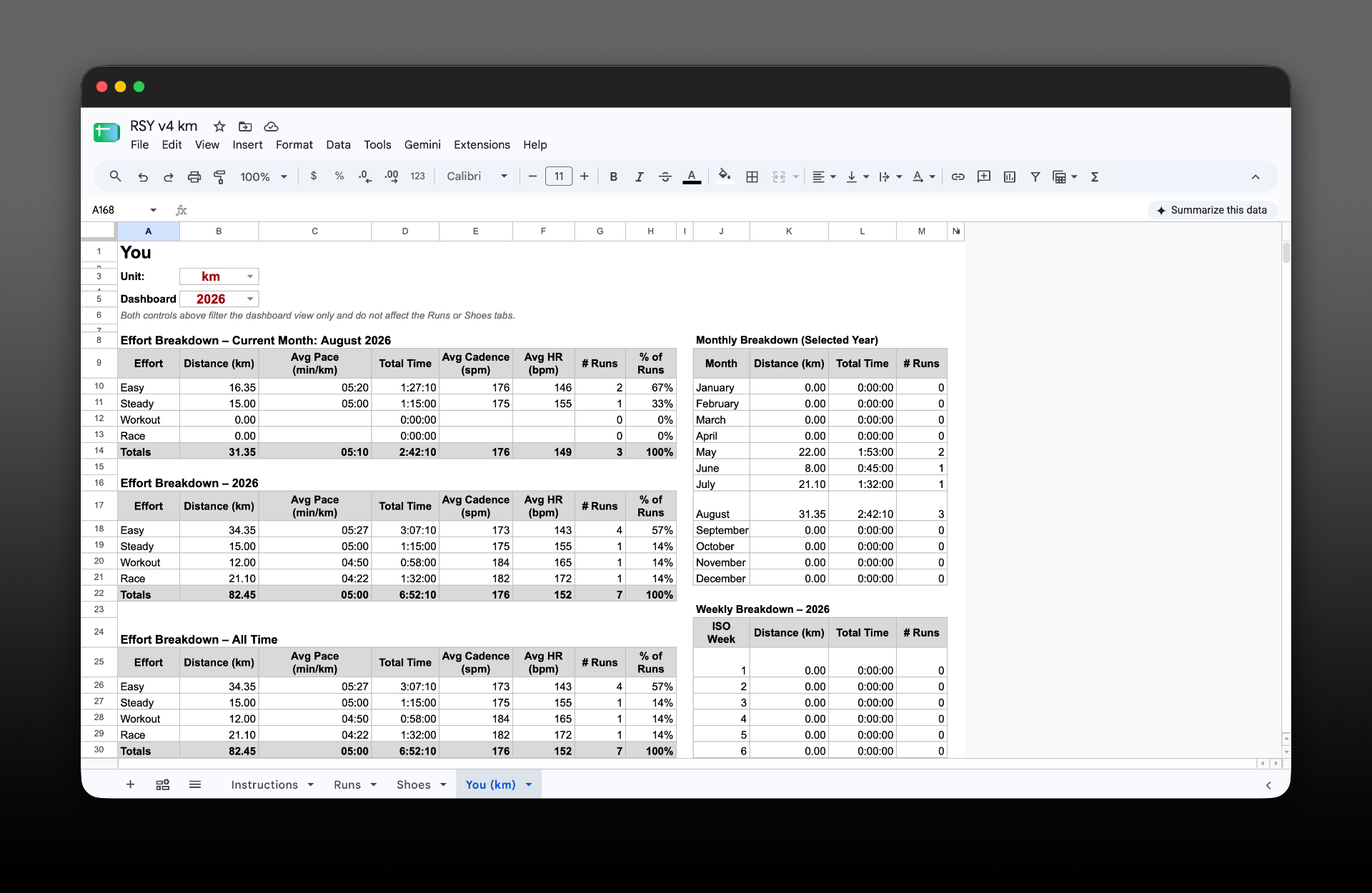Click the print icon
Image resolution: width=1372 pixels, height=893 pixels.
point(194,176)
